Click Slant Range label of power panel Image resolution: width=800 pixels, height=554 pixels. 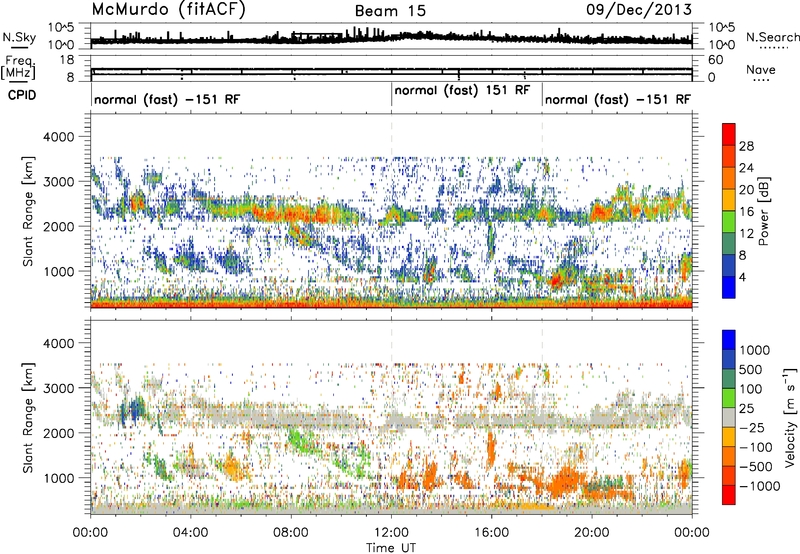click(x=28, y=211)
